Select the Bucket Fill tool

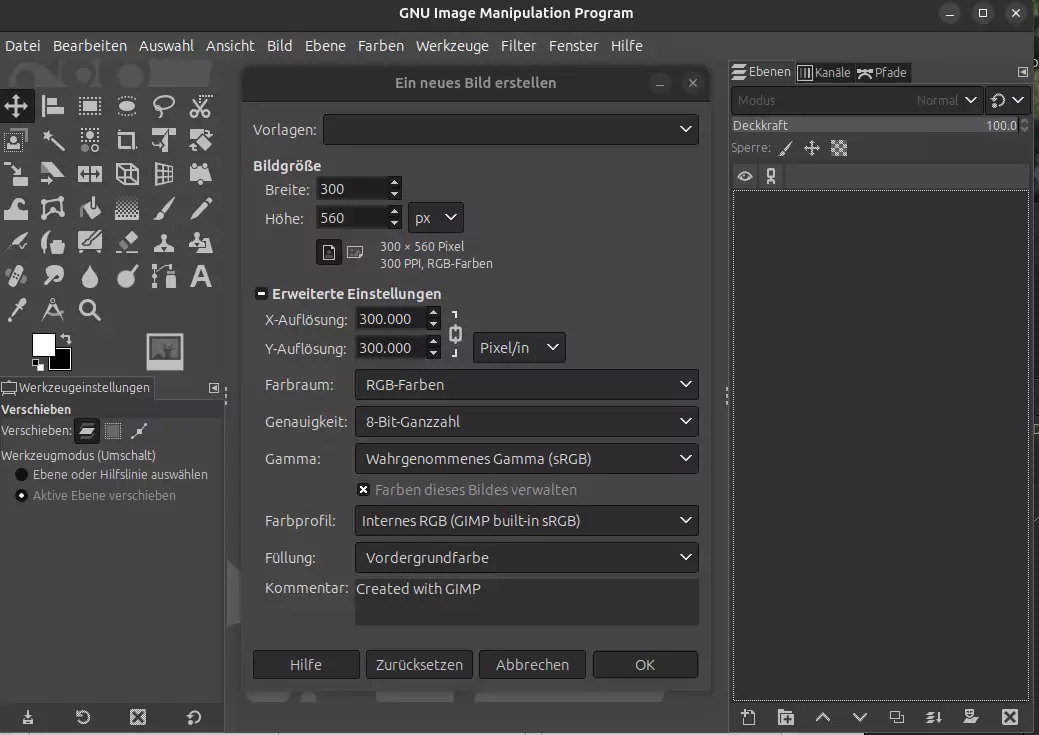[90, 208]
